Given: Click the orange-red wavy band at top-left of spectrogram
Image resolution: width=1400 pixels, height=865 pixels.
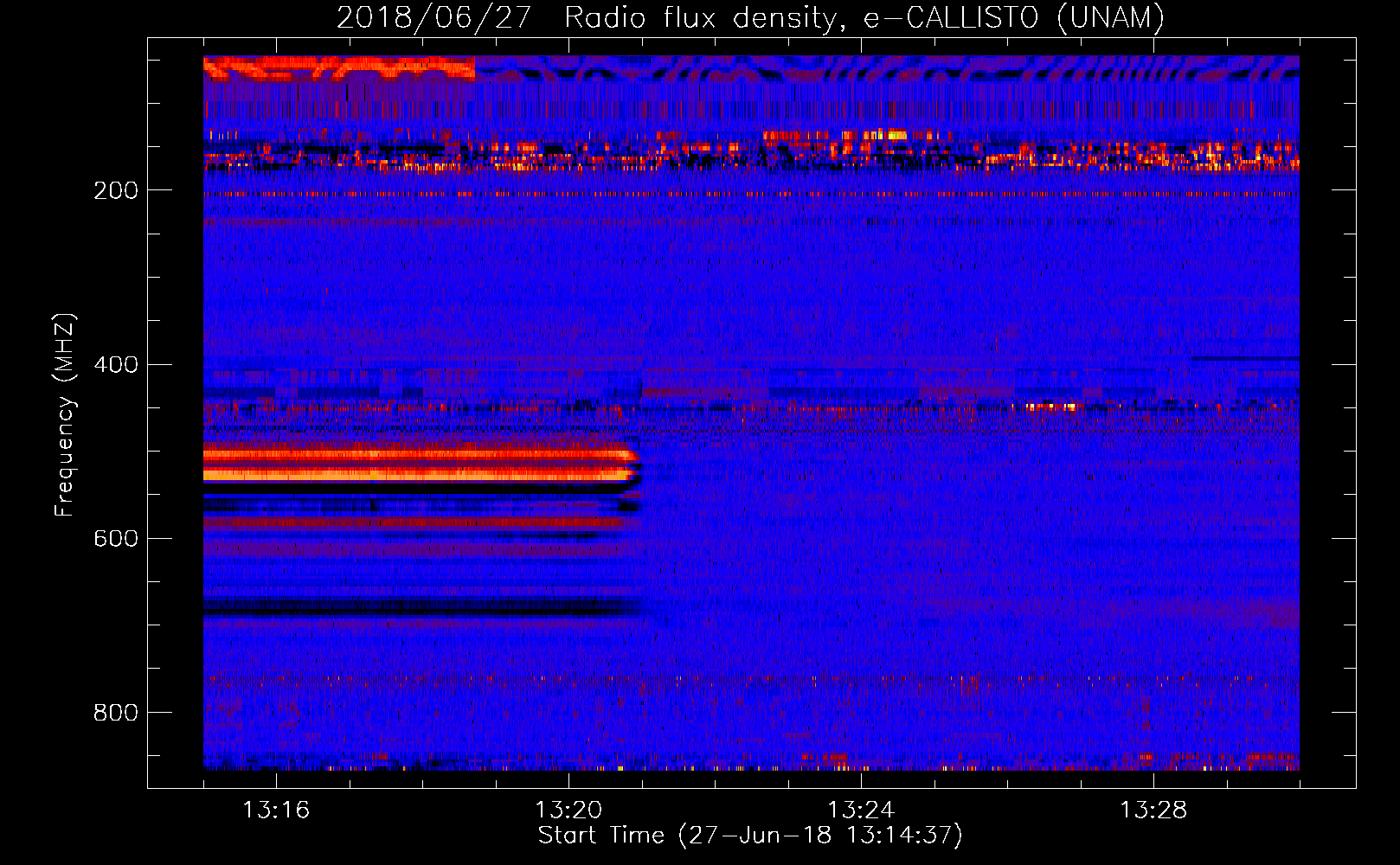Looking at the screenshot, I should click(339, 67).
